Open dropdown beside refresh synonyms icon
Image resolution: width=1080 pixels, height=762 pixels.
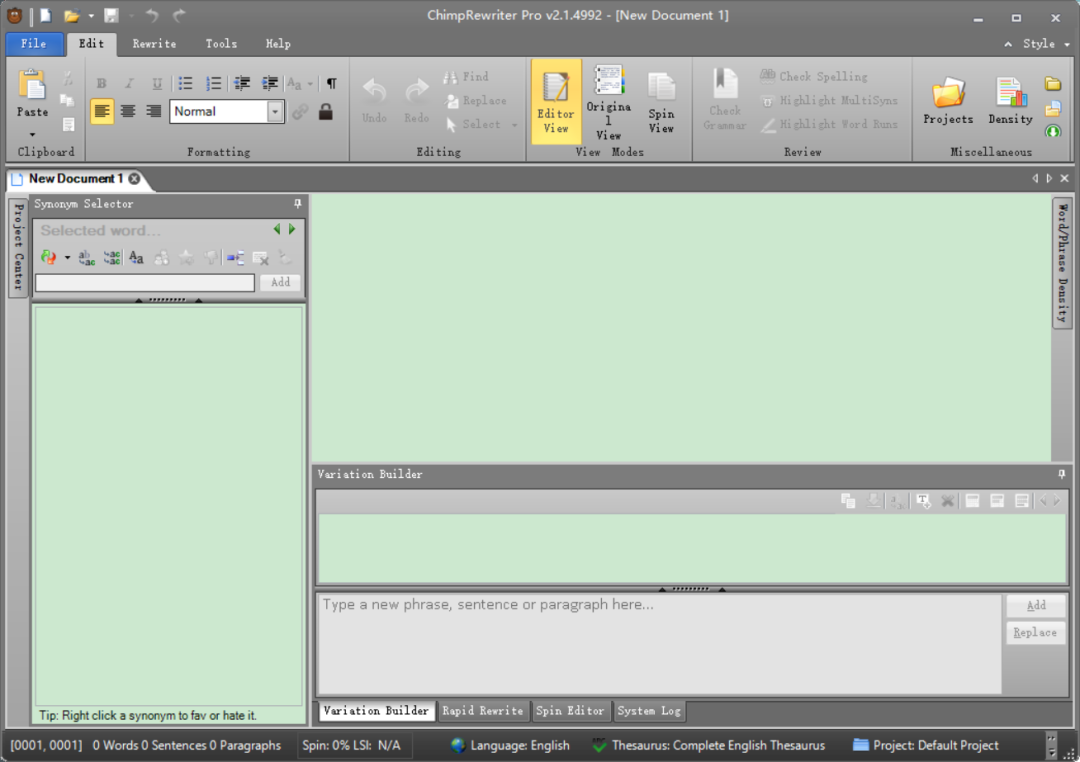tap(67, 258)
